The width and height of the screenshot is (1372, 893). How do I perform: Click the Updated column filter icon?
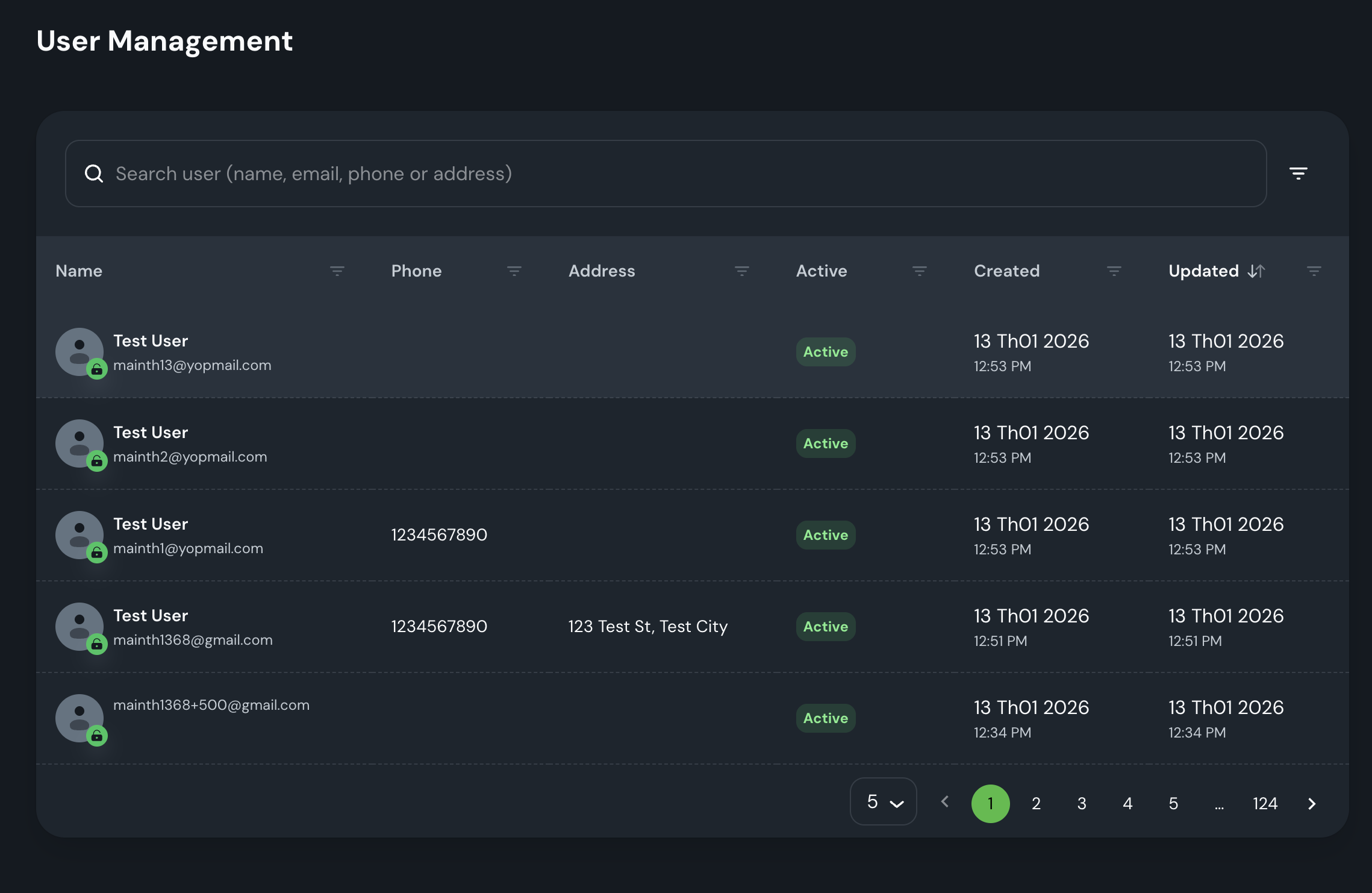1314,271
